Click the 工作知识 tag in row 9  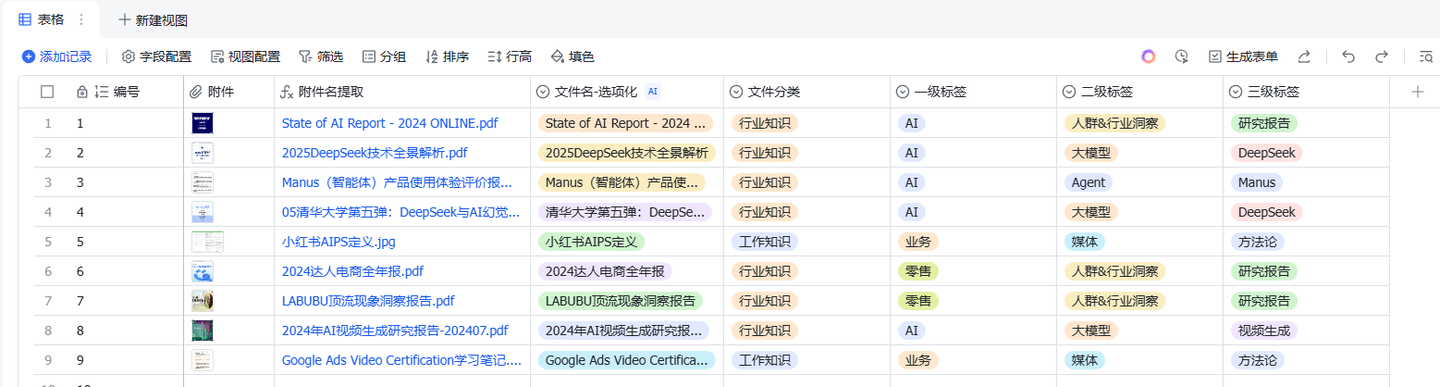click(765, 360)
